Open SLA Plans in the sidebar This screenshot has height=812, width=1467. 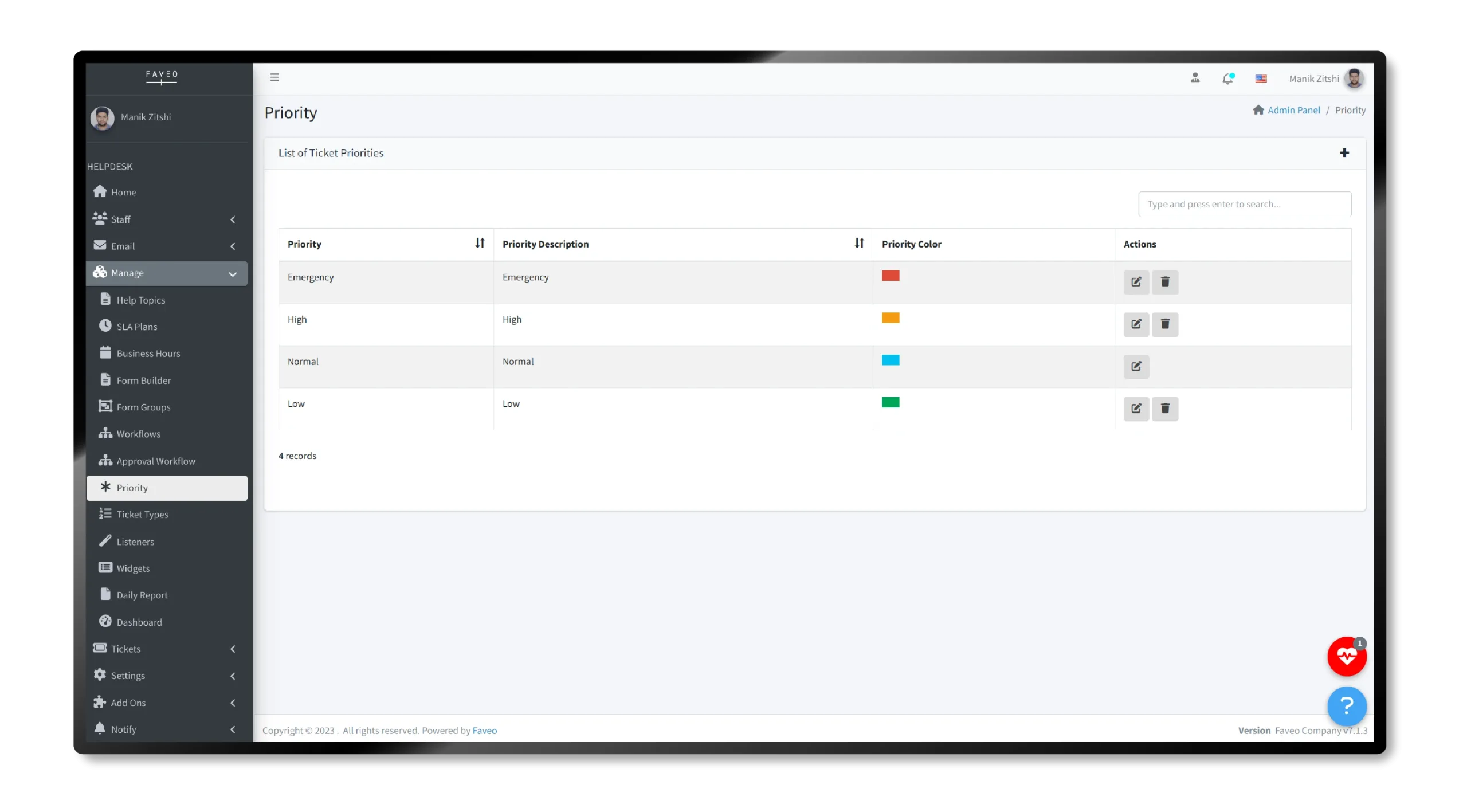167,327
